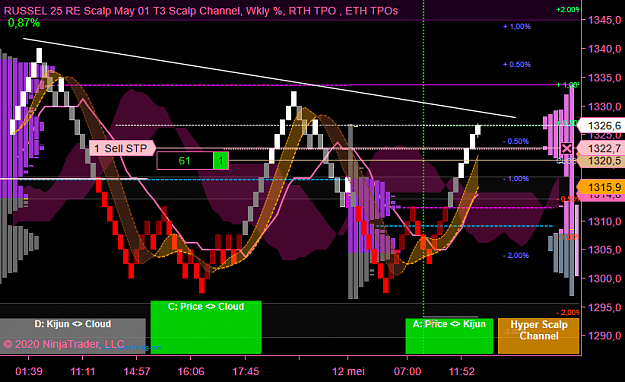The width and height of the screenshot is (625, 382).
Task: Click the '- 1,00%' blue weekly level label
Action: coord(516,179)
